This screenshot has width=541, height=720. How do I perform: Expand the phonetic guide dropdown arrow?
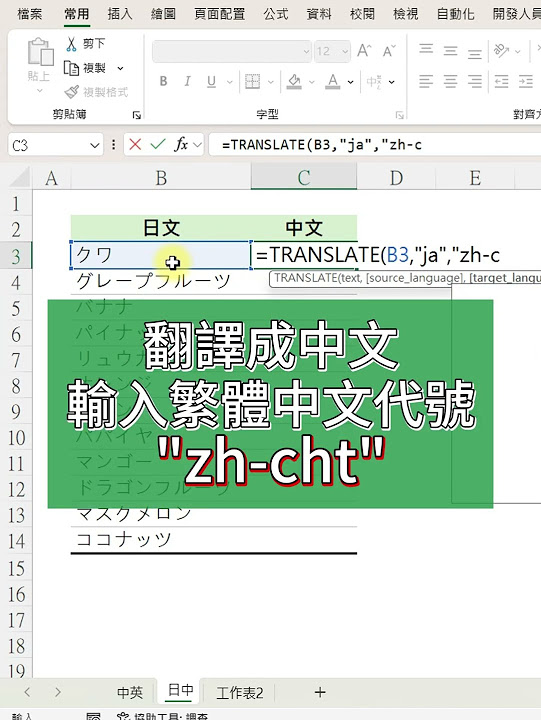(392, 82)
